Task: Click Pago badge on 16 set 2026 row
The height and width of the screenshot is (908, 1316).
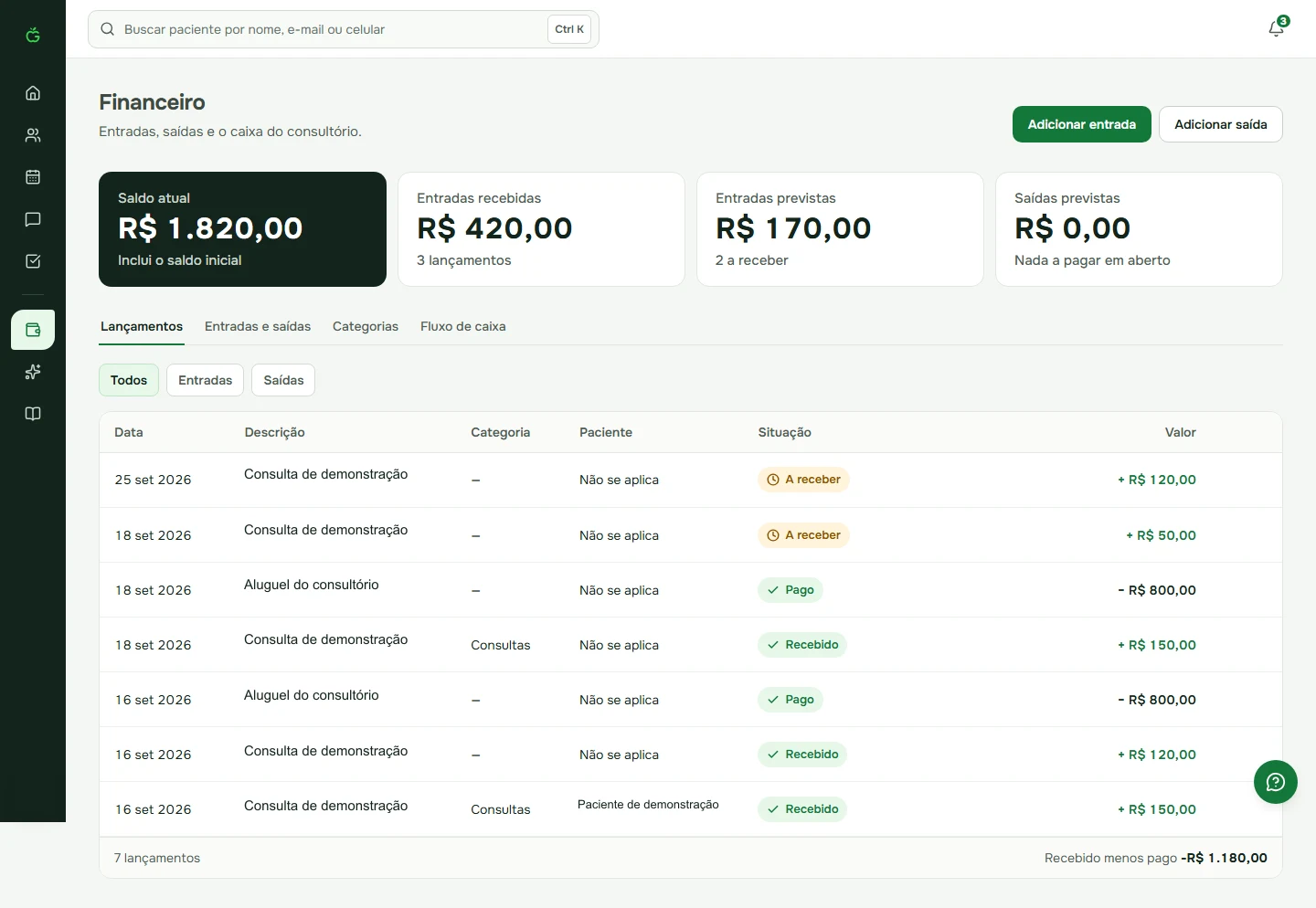Action: pos(791,700)
